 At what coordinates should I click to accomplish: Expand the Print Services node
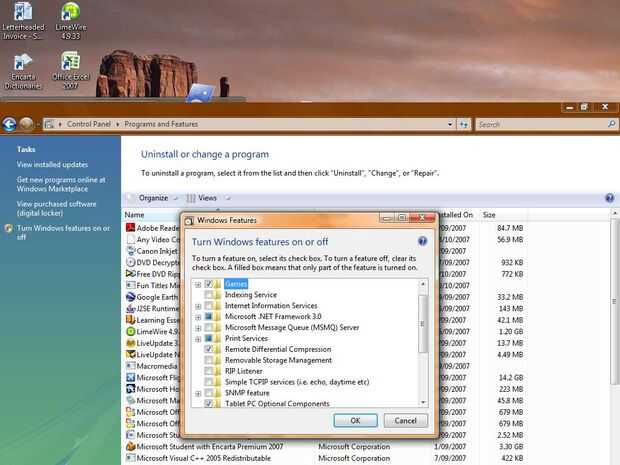(x=198, y=339)
